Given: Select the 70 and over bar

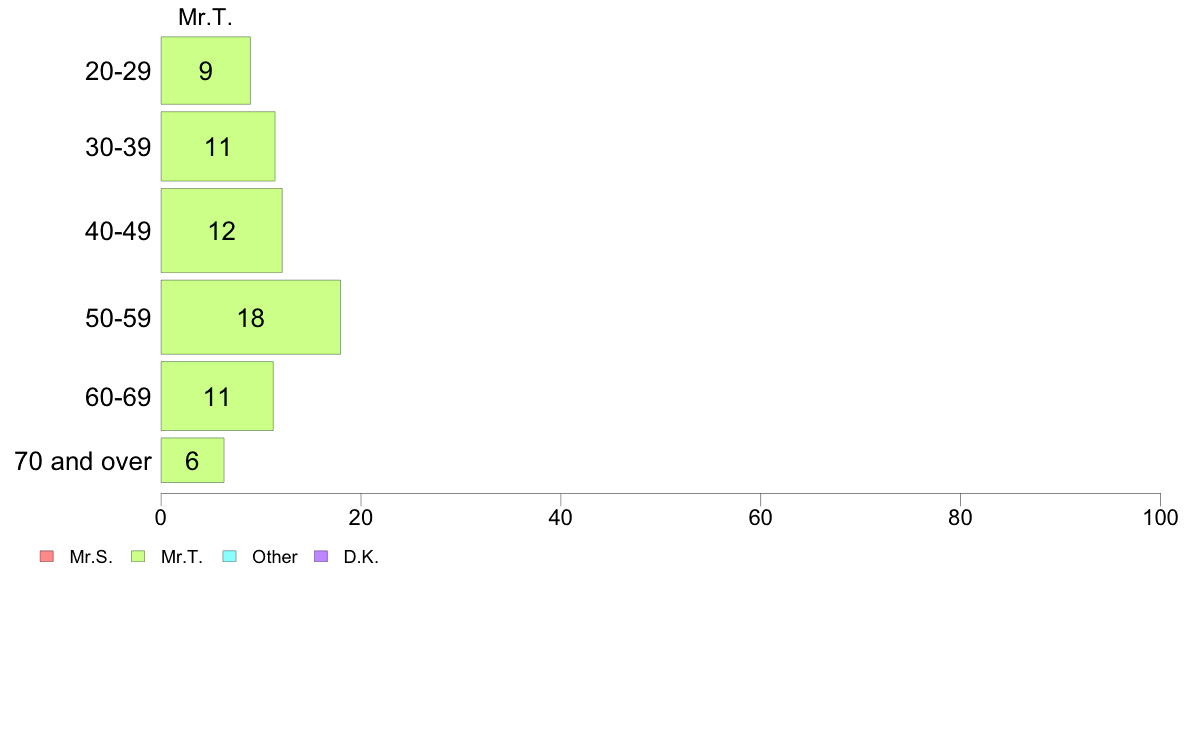Looking at the screenshot, I should click(x=192, y=460).
